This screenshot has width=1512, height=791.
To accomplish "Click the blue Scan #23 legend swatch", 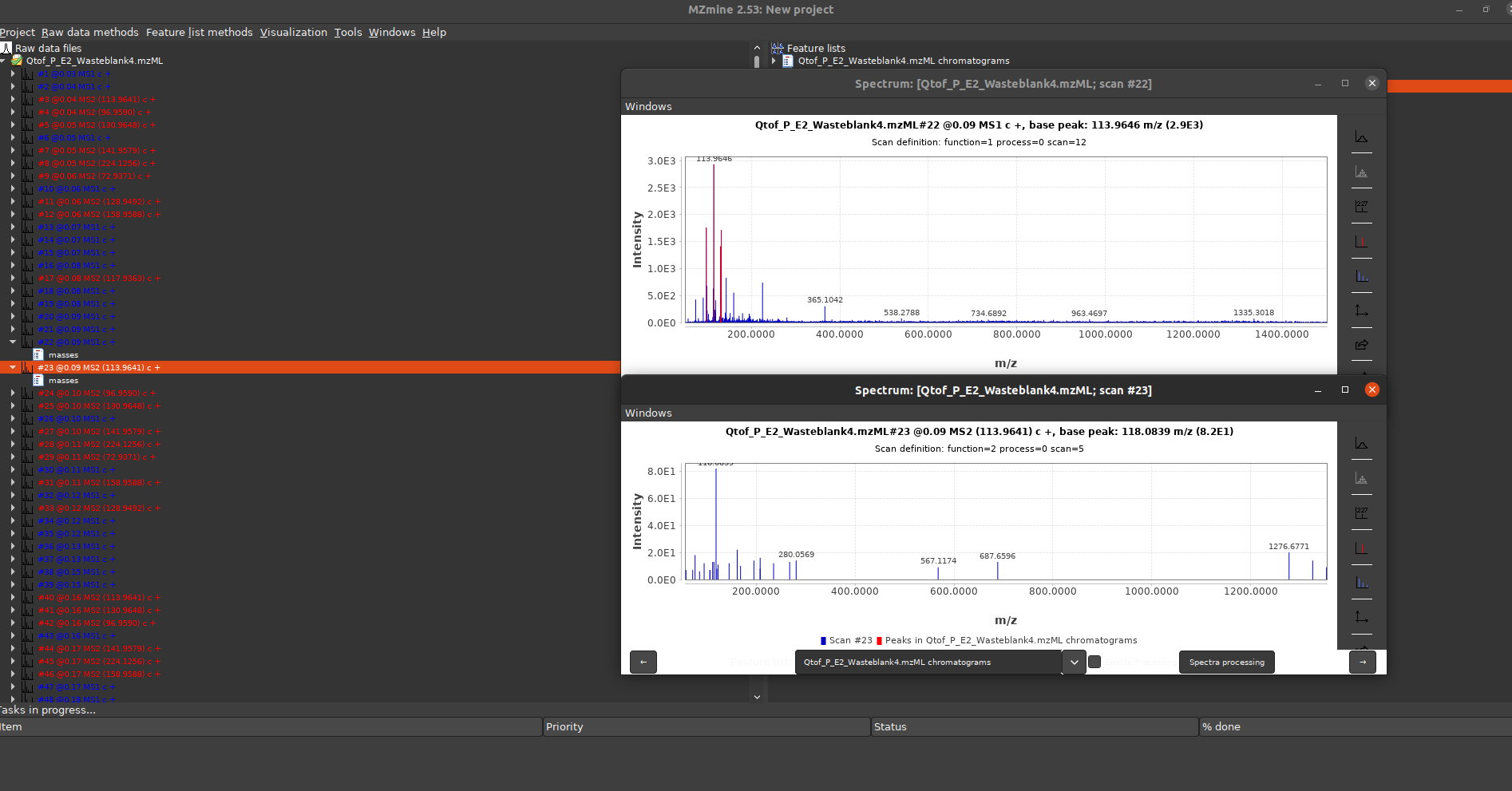I will (823, 640).
